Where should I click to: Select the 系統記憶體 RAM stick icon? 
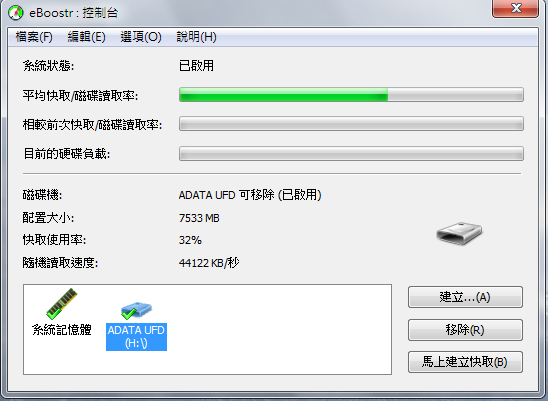point(62,303)
